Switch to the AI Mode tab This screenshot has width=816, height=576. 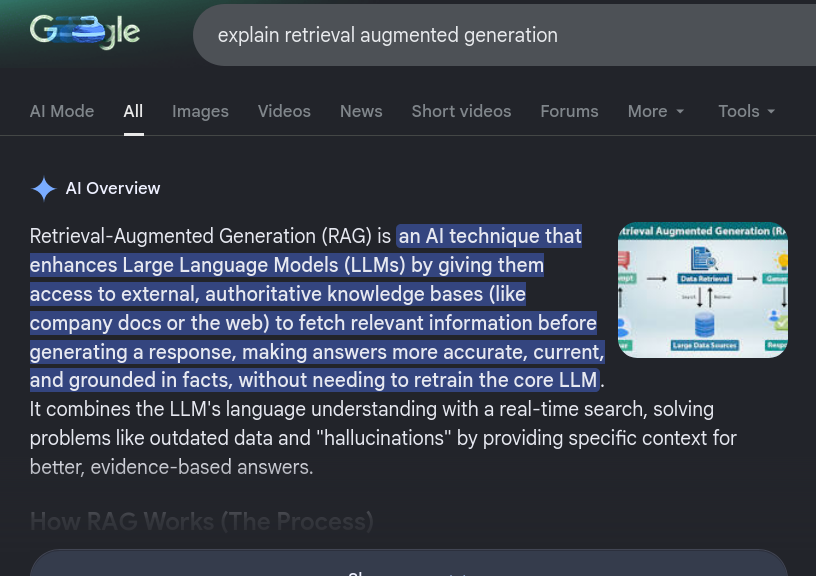point(62,111)
